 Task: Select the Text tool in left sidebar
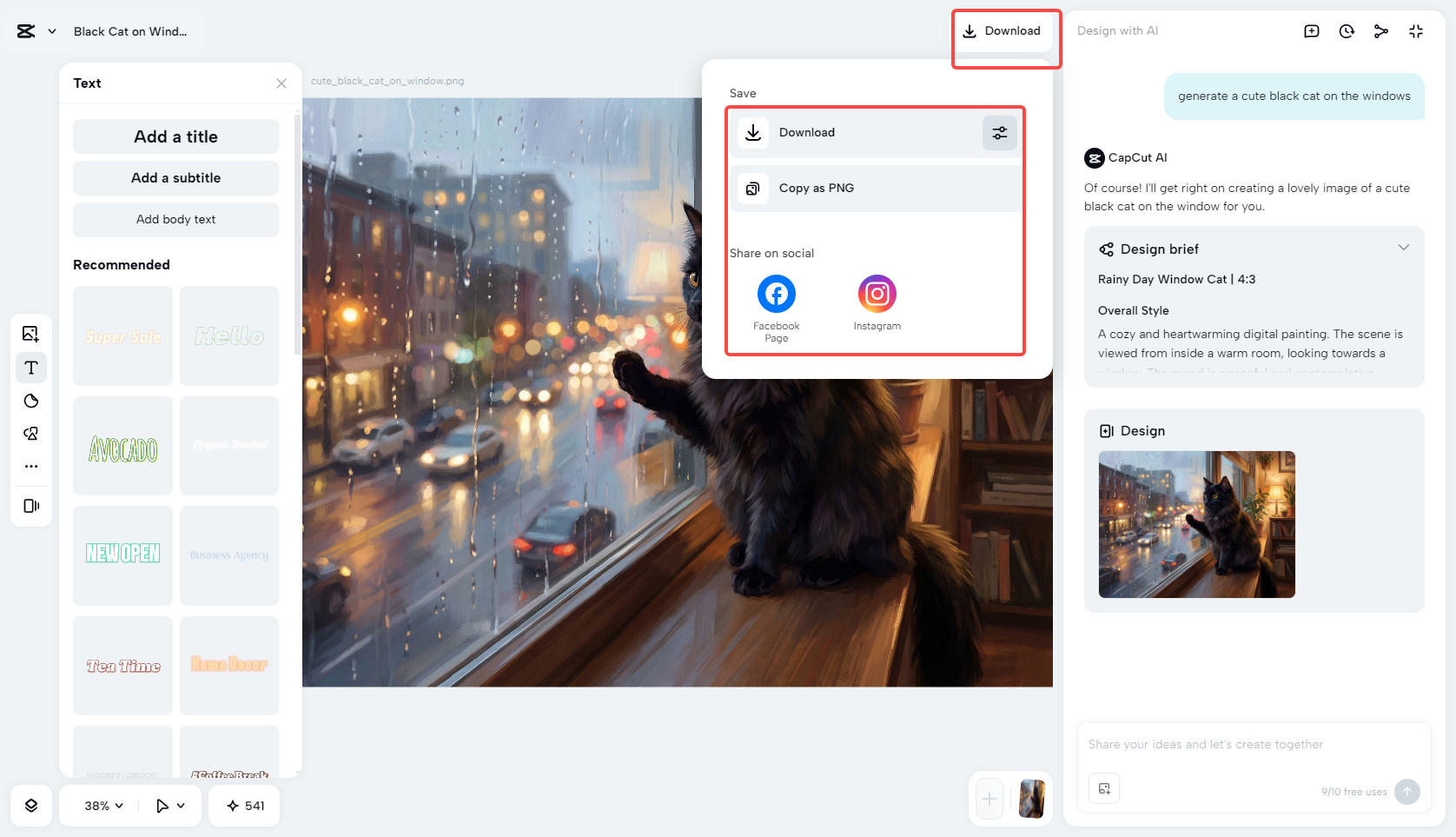tap(31, 368)
